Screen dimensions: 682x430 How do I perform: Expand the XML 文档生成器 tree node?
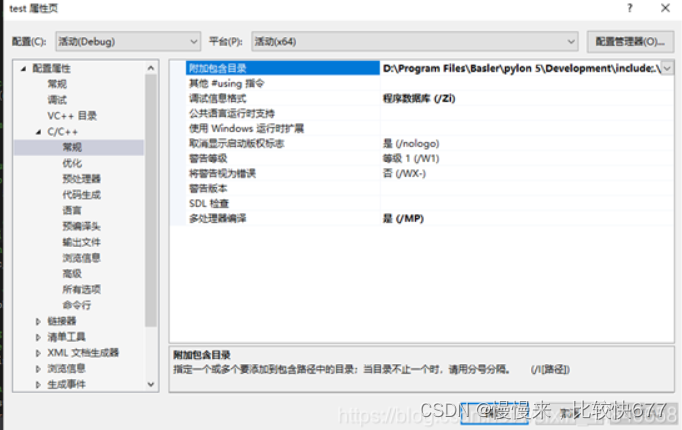point(38,353)
